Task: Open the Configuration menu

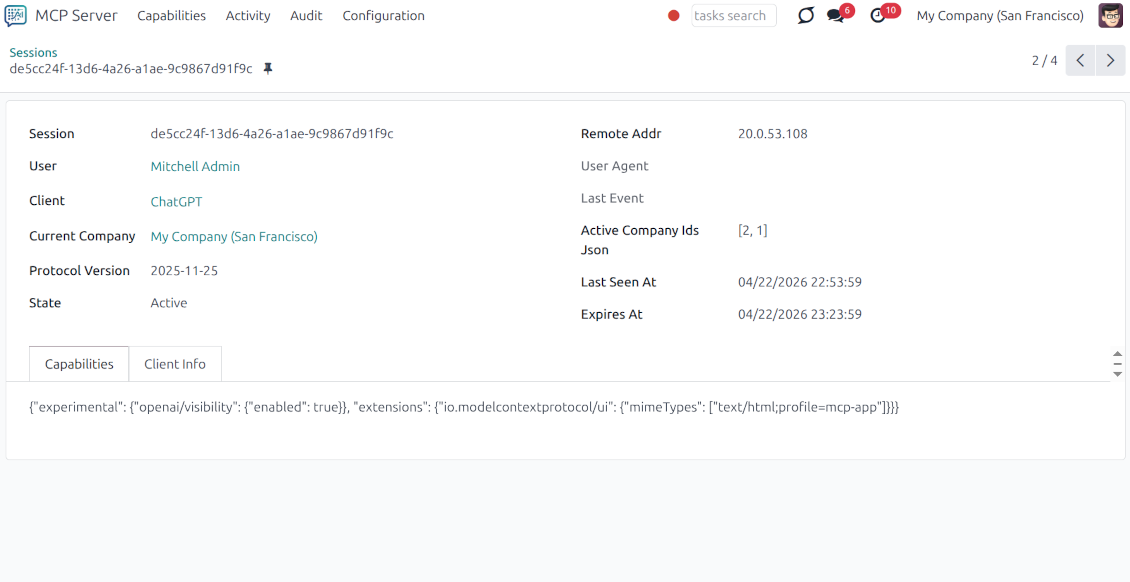Action: tap(383, 15)
